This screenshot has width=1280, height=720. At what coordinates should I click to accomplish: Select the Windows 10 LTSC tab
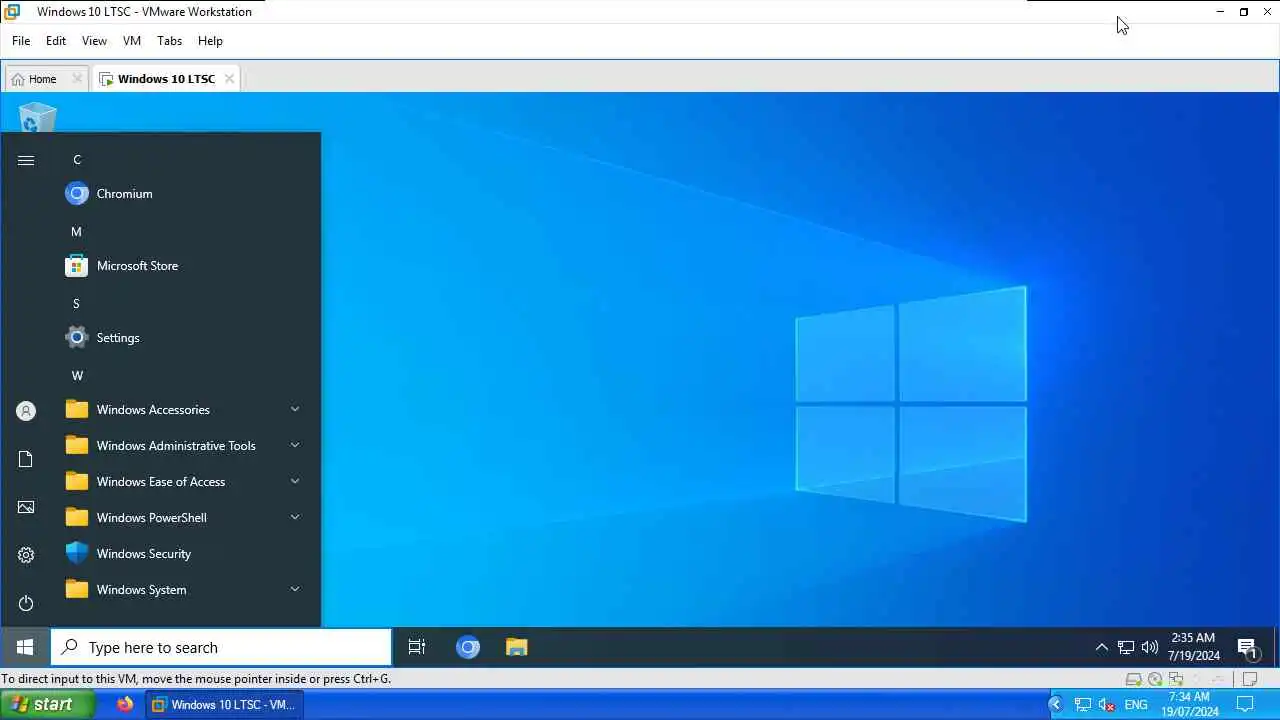coord(166,79)
